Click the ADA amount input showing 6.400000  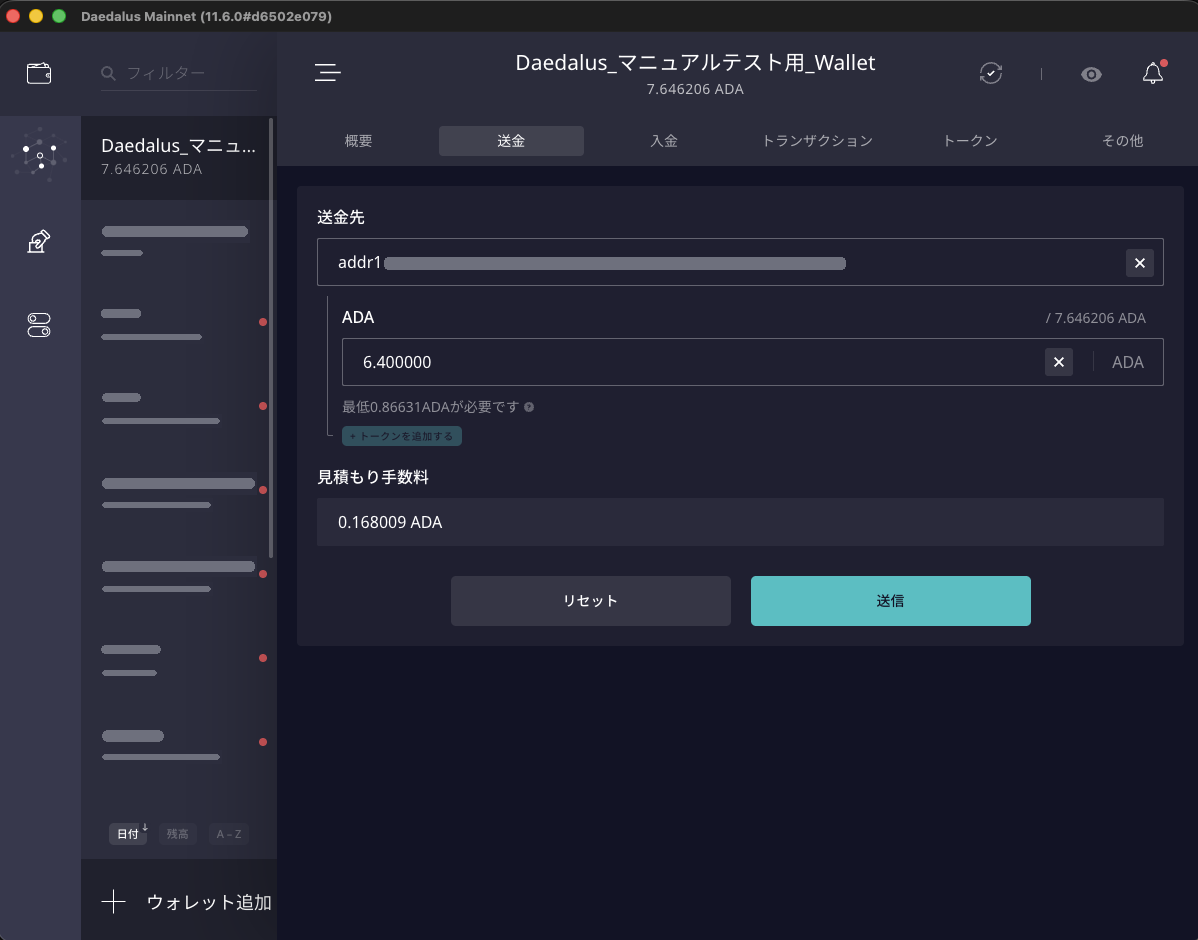(x=753, y=362)
